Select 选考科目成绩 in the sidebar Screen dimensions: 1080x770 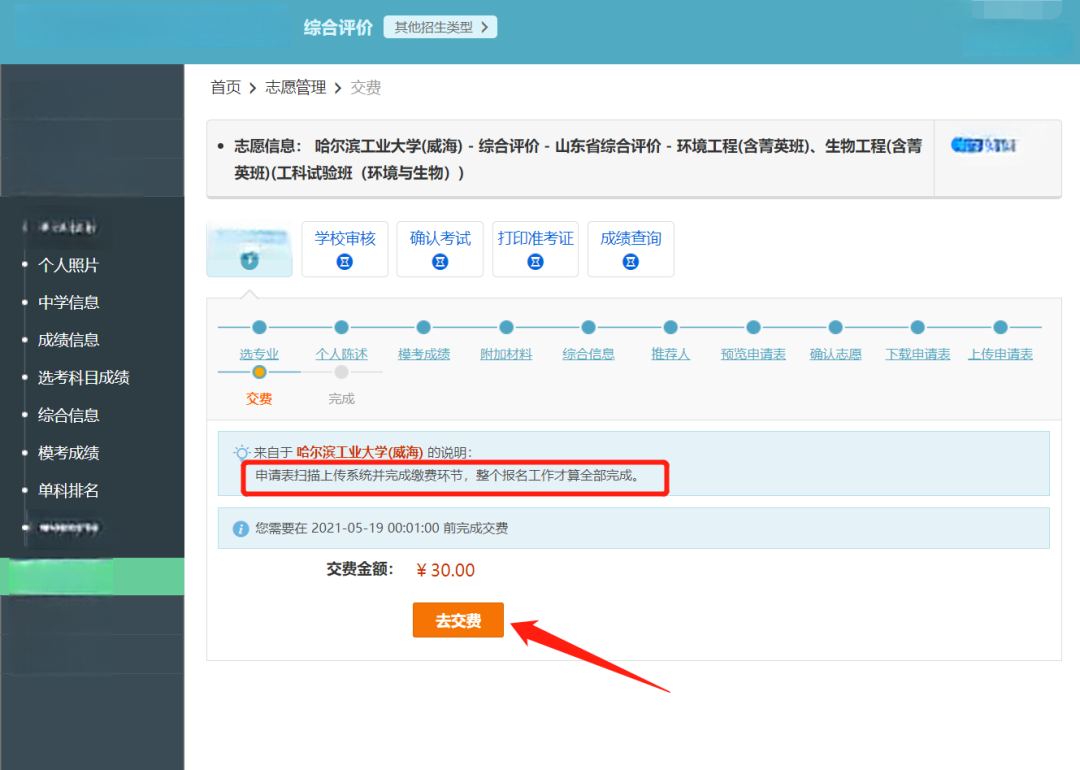[83, 377]
